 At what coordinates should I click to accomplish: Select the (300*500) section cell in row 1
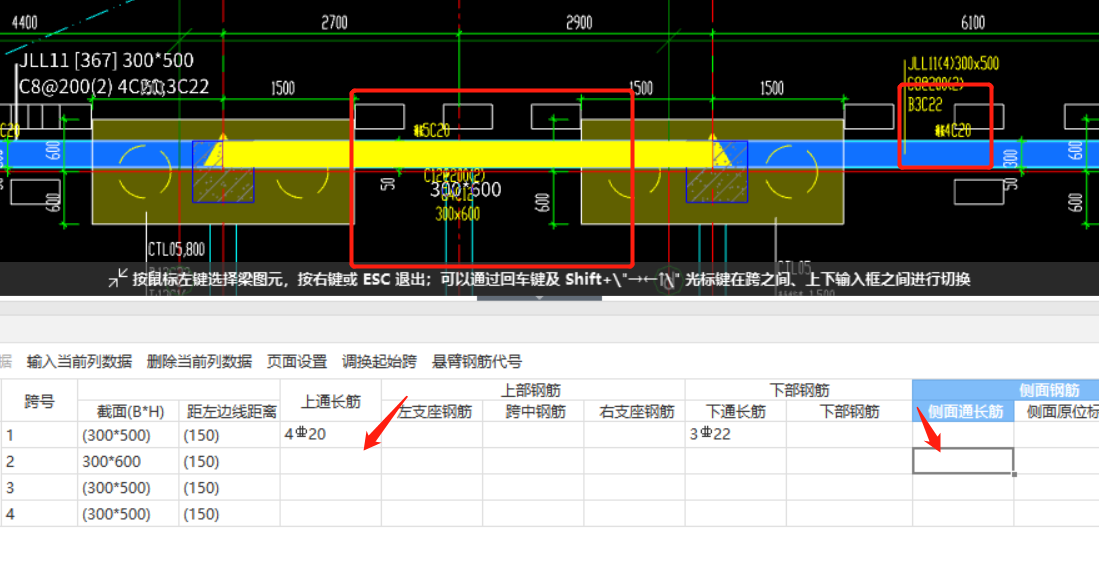128,435
